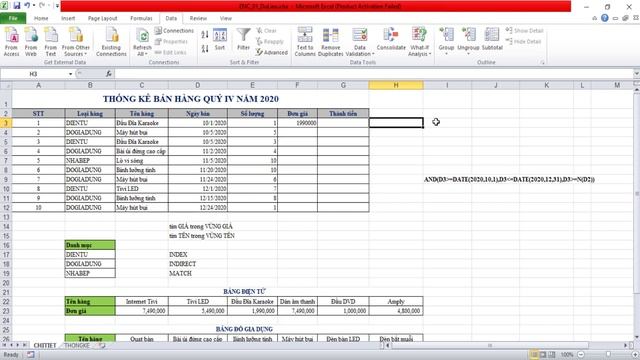Switch to the Home ribbon tab
Image resolution: width=640 pixels, height=360 pixels.
[x=41, y=18]
